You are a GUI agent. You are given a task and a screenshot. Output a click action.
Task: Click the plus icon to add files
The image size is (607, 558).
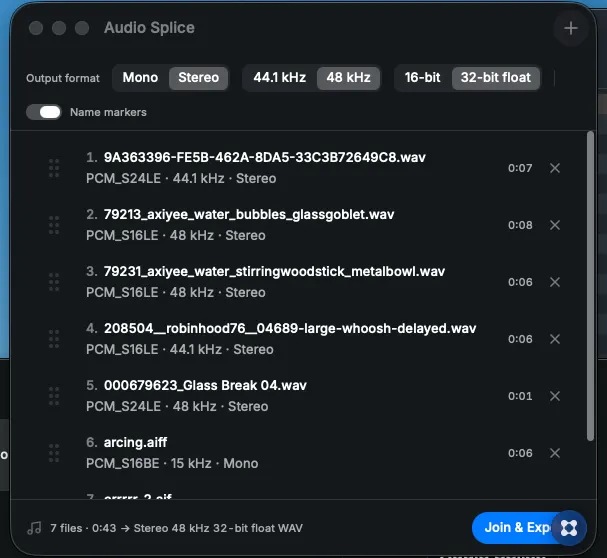pos(571,28)
